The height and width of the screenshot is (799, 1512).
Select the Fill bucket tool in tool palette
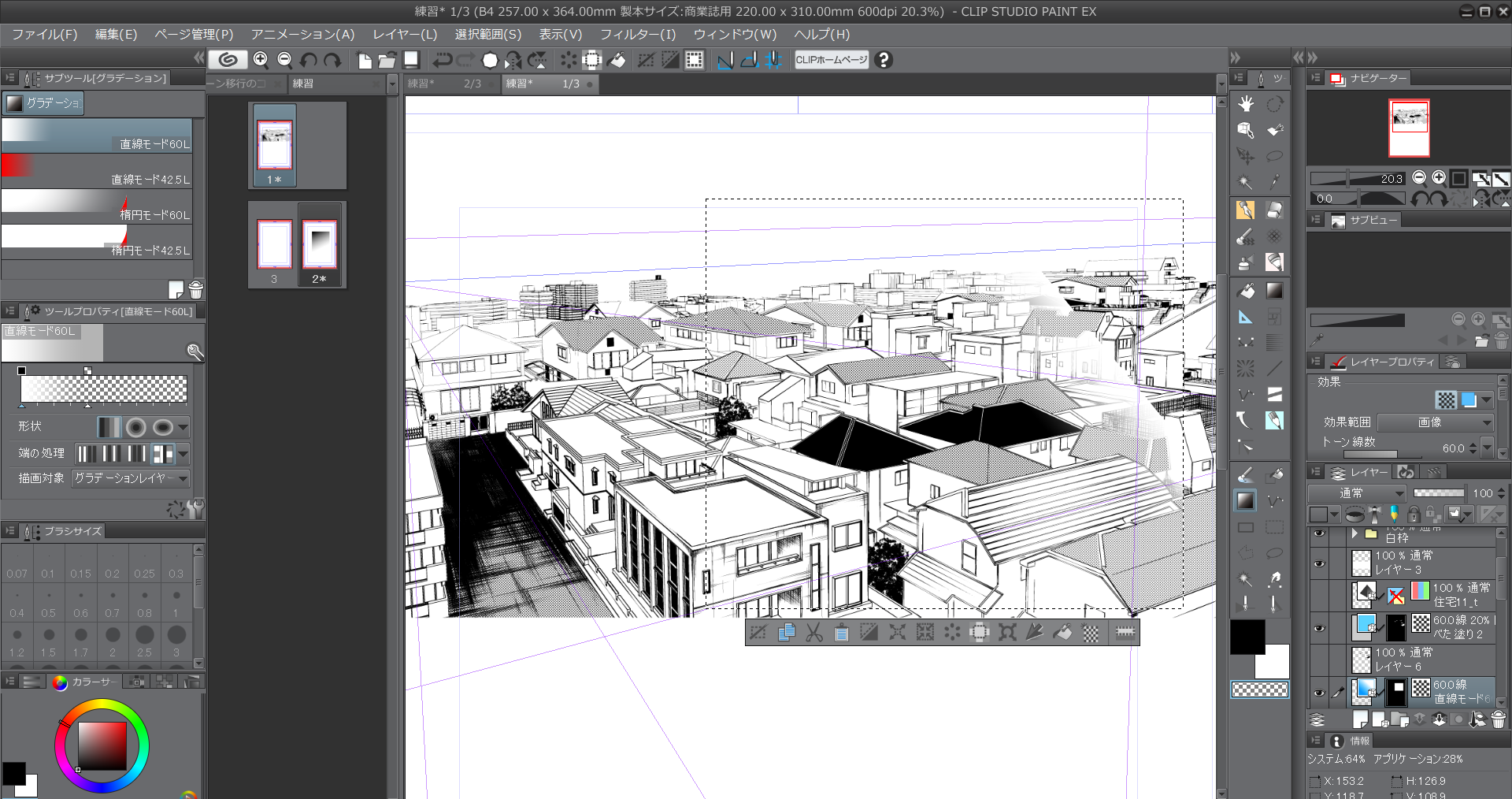(x=1246, y=291)
